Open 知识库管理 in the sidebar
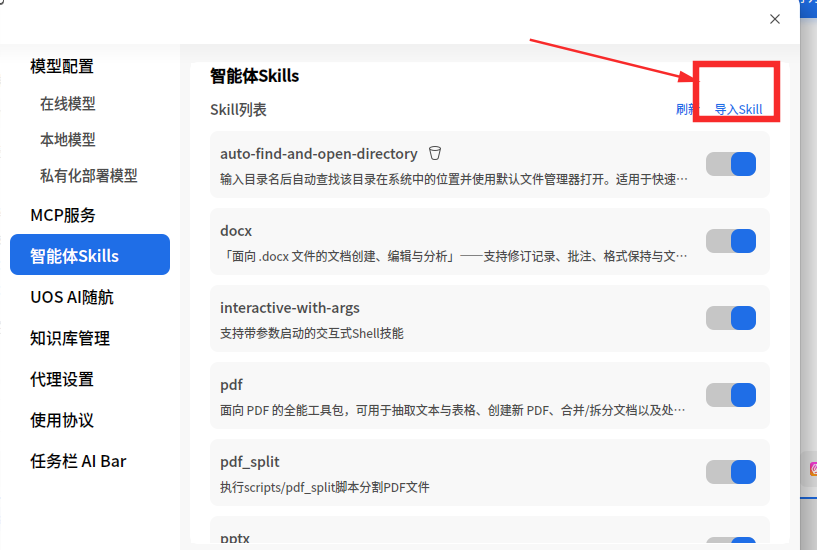 click(x=70, y=339)
